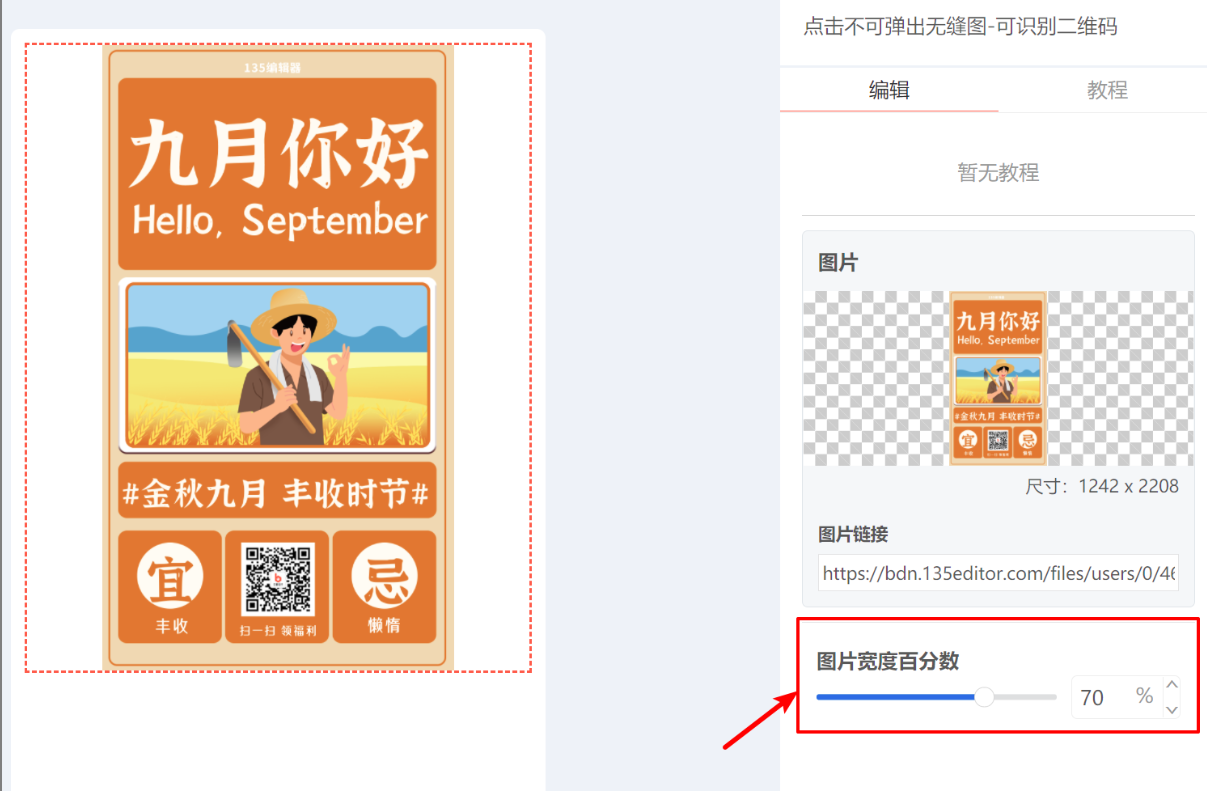Viewport: 1207px width, 791px height.
Task: Click the 尺寸 1242 x 2208 text
Action: (x=1102, y=487)
